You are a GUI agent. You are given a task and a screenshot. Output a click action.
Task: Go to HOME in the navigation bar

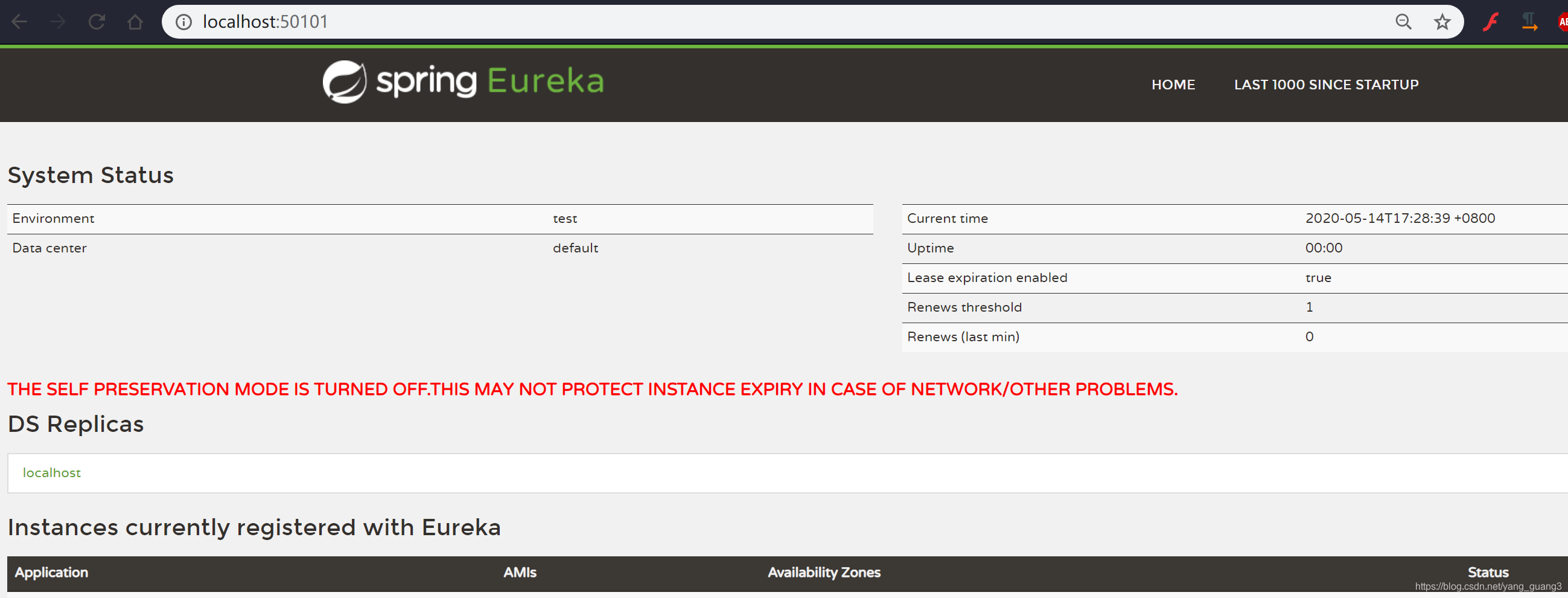(1173, 85)
